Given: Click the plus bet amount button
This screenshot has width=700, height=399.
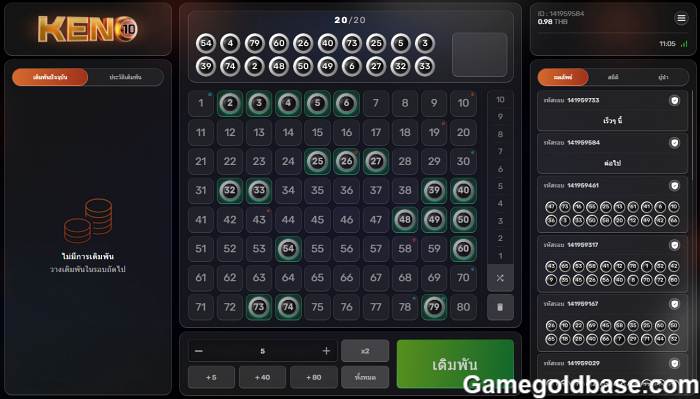Looking at the screenshot, I should (x=326, y=351).
